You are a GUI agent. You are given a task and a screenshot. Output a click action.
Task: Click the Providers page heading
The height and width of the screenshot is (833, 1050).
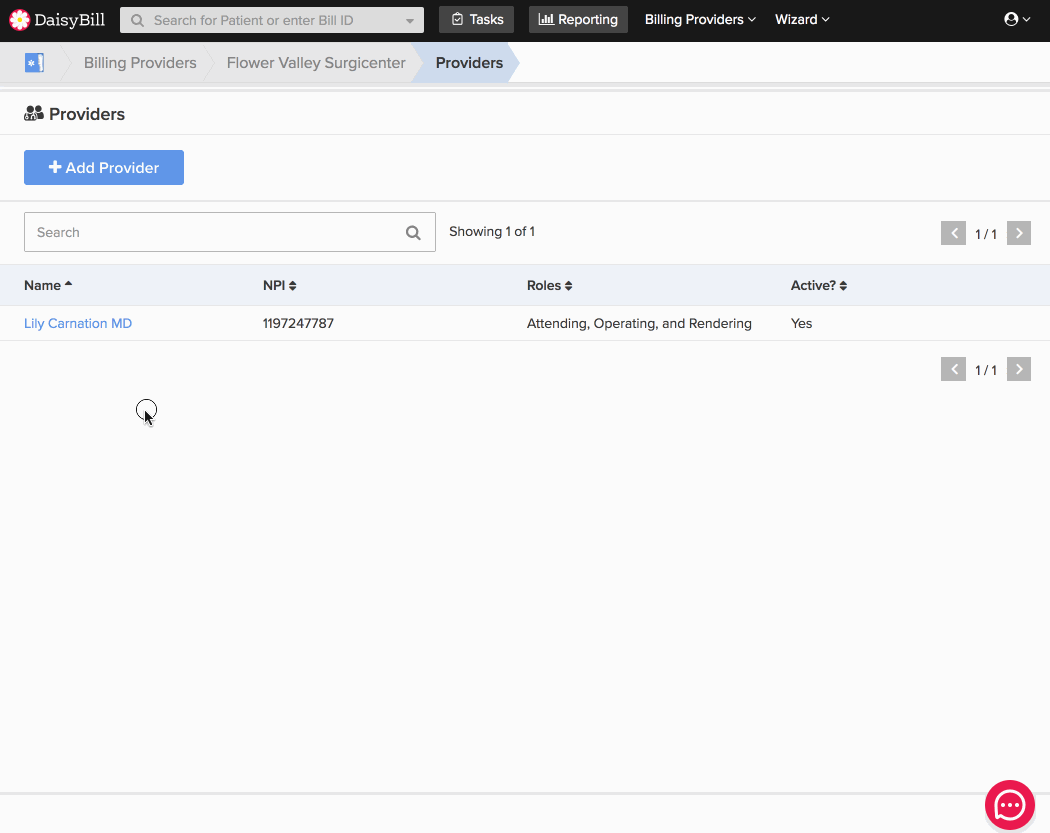(x=87, y=115)
